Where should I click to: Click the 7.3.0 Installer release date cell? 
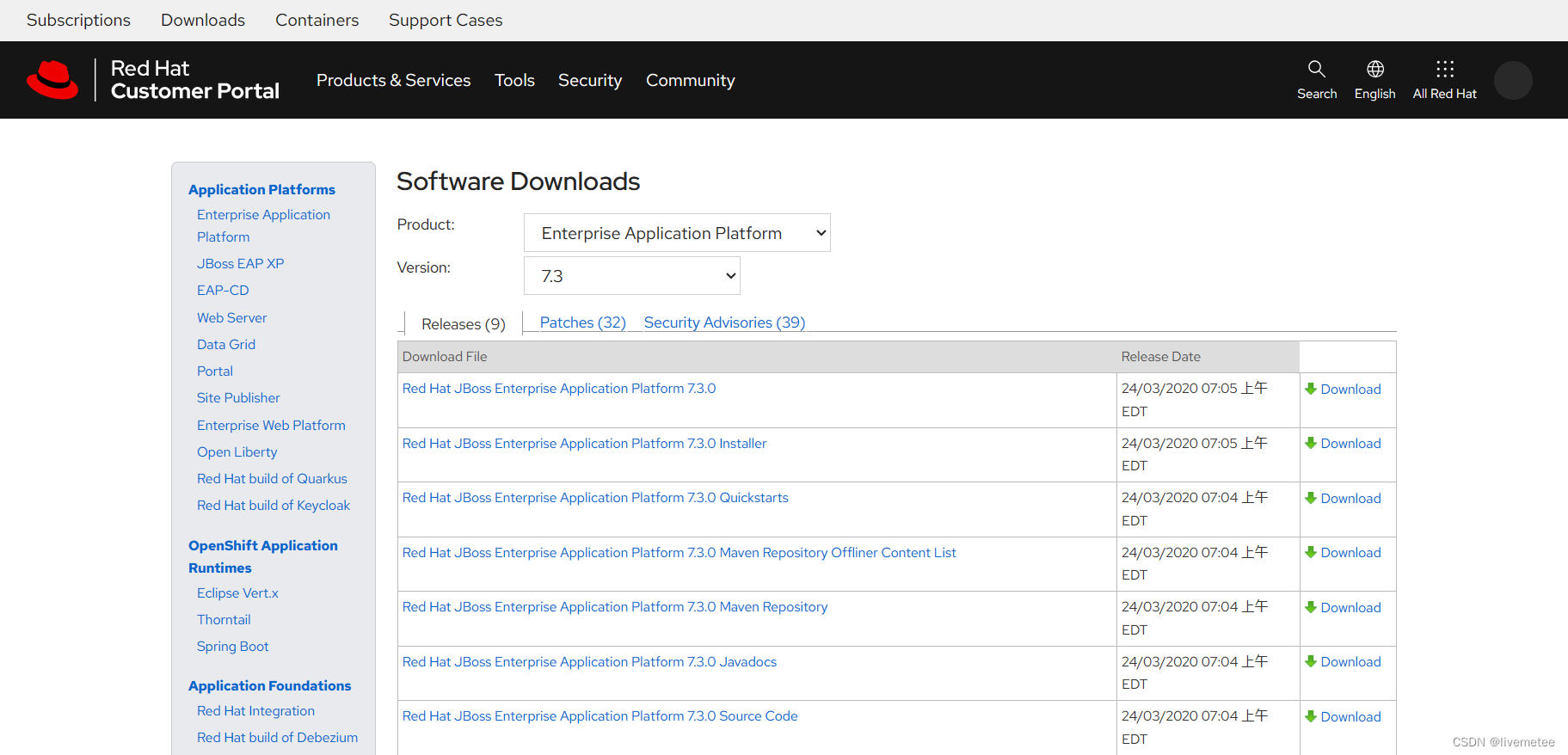click(x=1208, y=454)
